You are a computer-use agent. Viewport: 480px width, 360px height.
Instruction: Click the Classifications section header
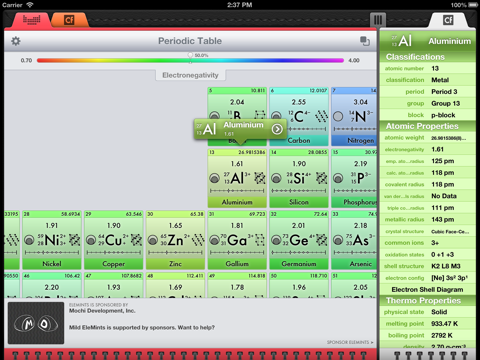click(427, 57)
